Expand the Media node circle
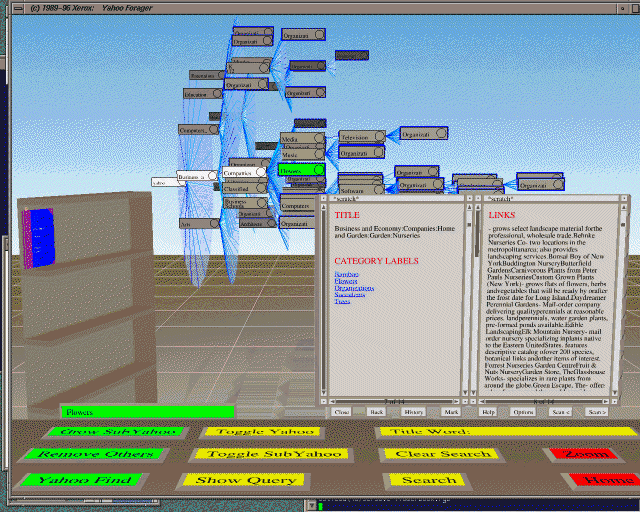Image resolution: width=640 pixels, height=512 pixels. [319, 138]
